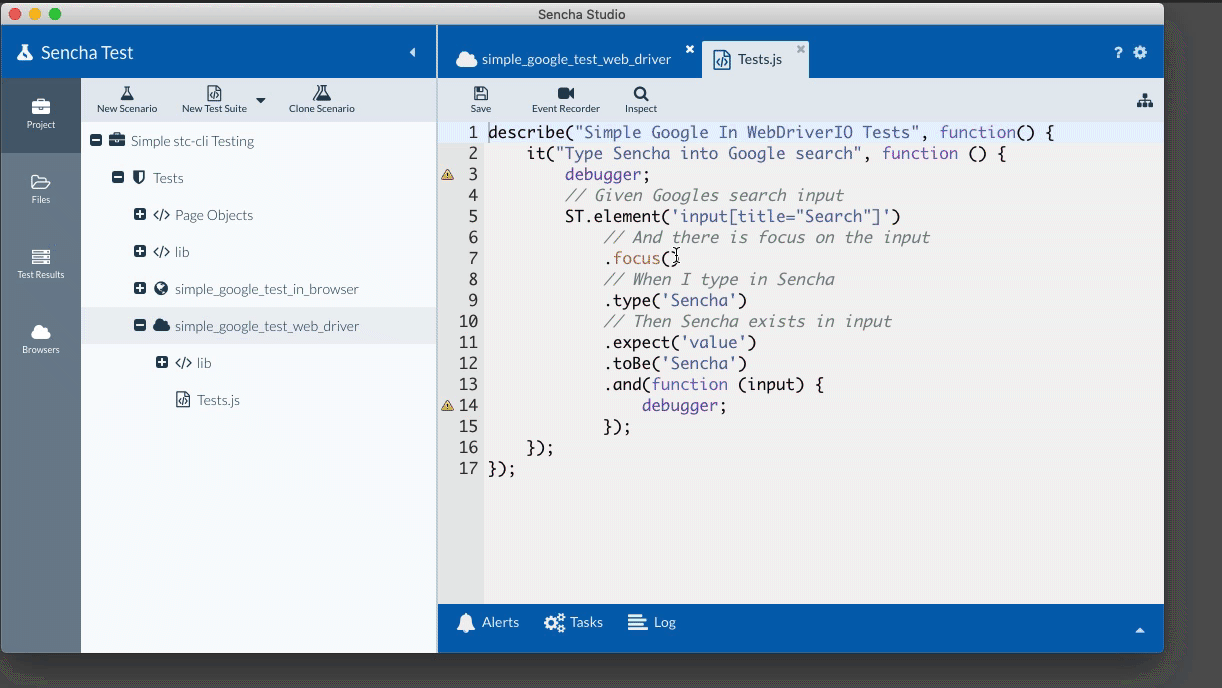Click the ST.element code line
Image resolution: width=1222 pixels, height=688 pixels.
click(x=733, y=216)
